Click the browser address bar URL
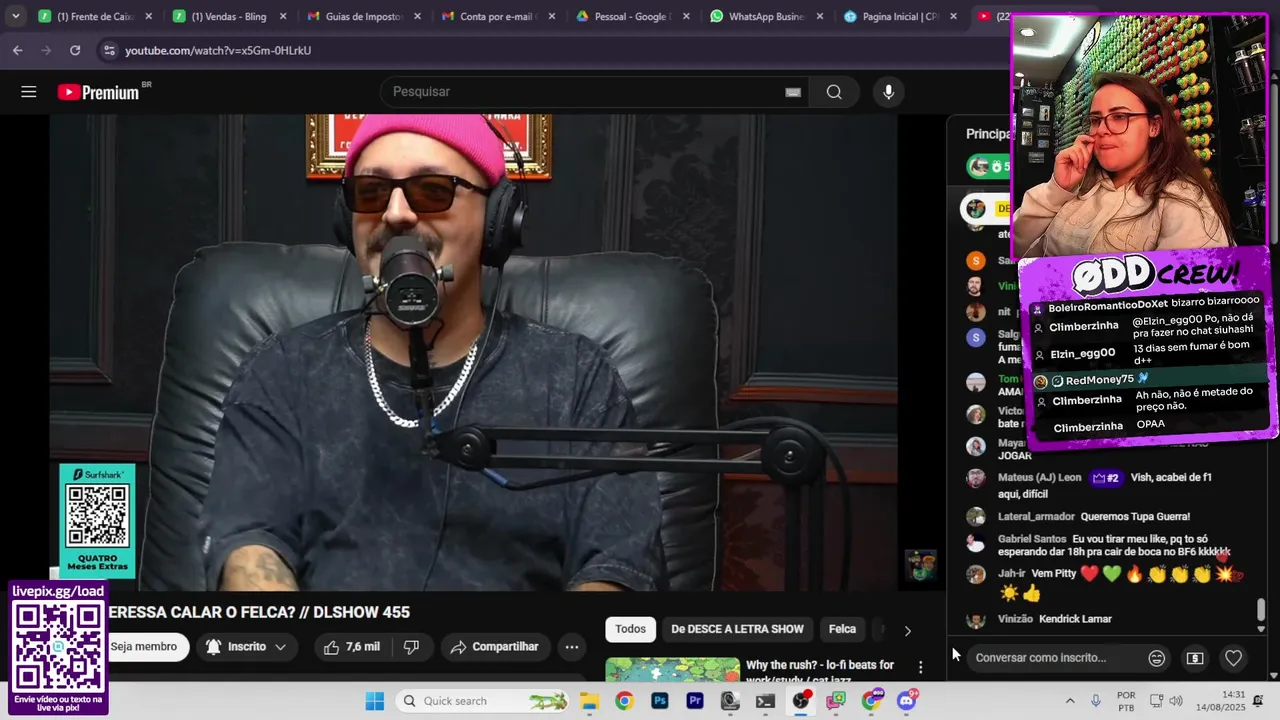The height and width of the screenshot is (720, 1280). point(218,50)
